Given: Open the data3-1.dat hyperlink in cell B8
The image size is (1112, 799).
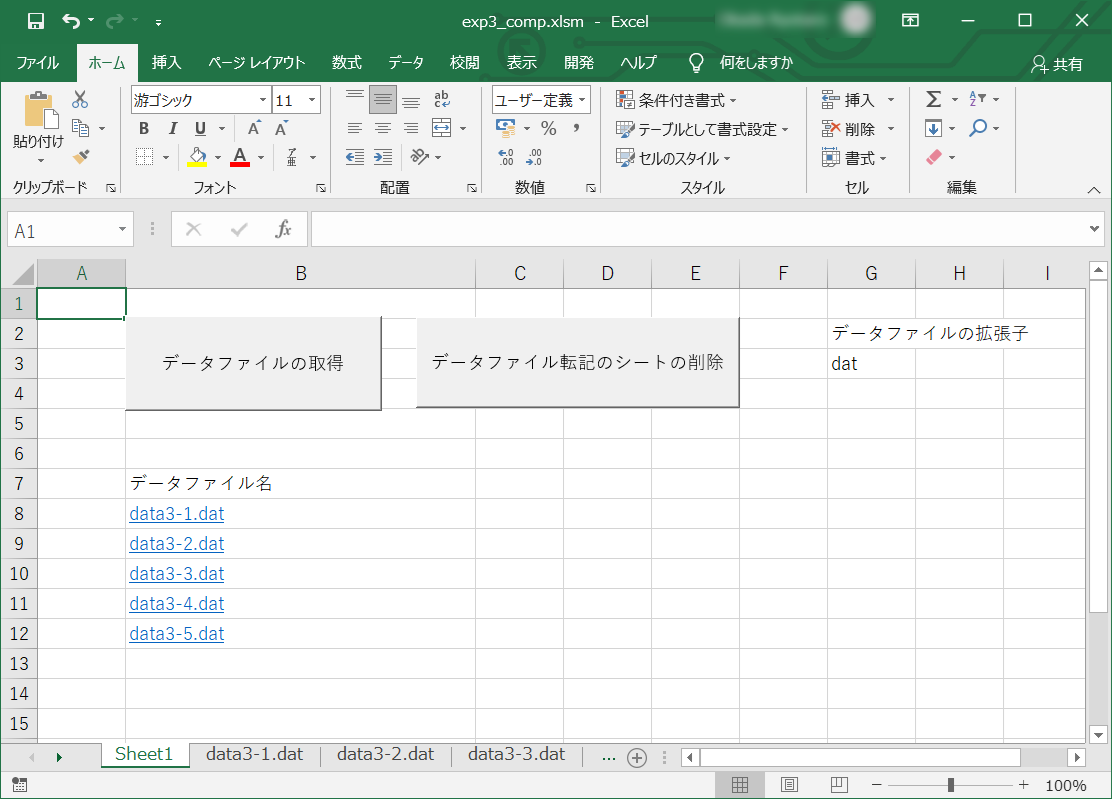Looking at the screenshot, I should (177, 513).
